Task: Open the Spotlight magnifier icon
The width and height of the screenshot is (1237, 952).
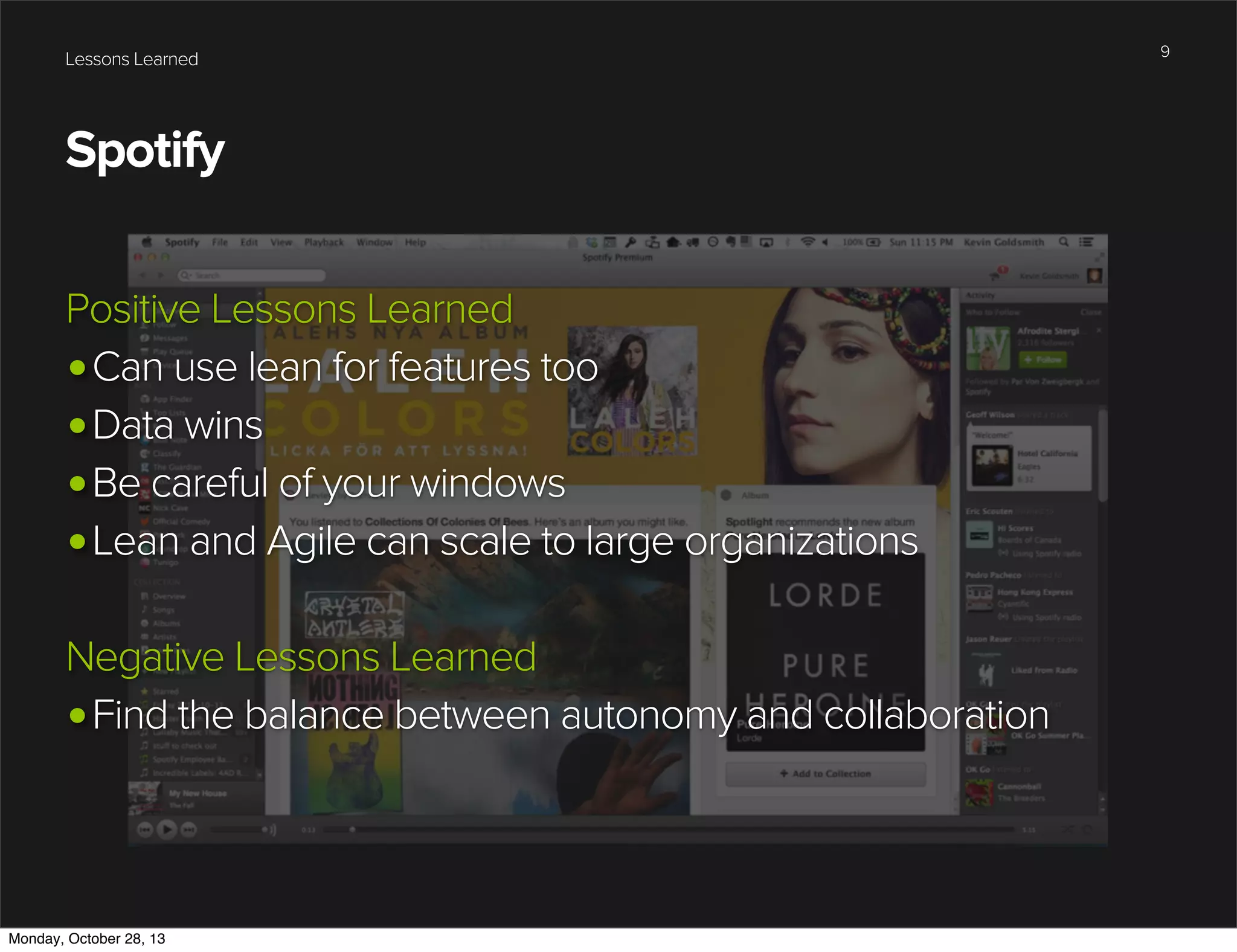Action: click(1064, 242)
